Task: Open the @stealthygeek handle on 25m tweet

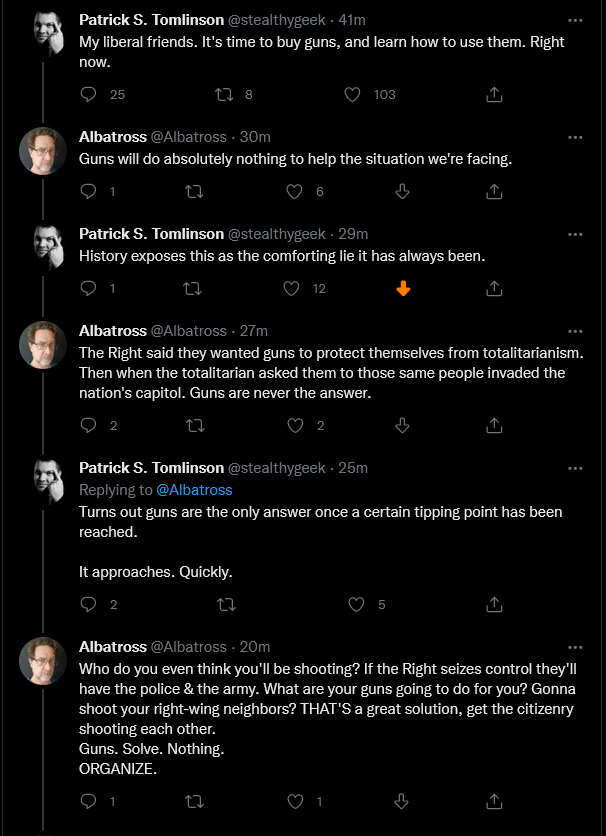Action: click(277, 468)
